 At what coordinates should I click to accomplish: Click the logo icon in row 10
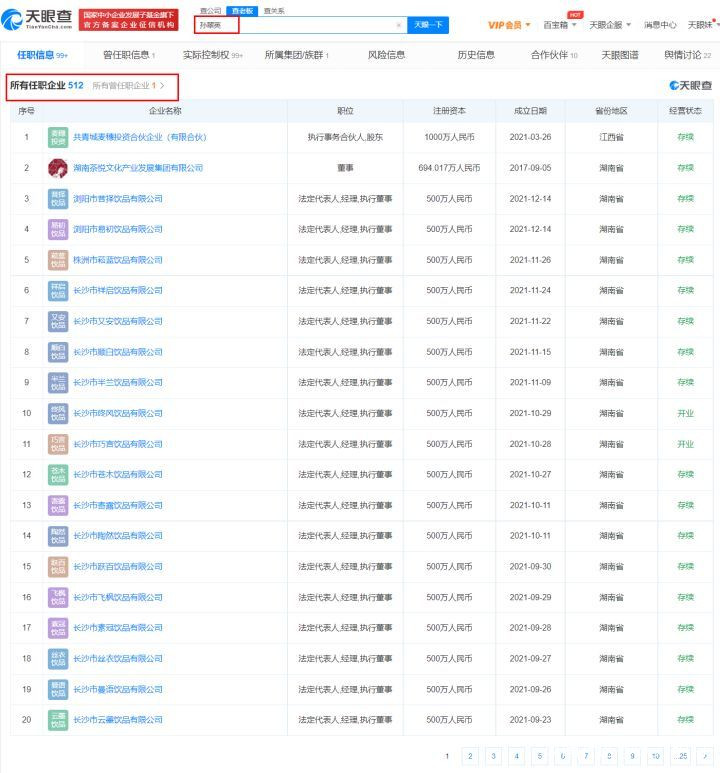[x=58, y=413]
